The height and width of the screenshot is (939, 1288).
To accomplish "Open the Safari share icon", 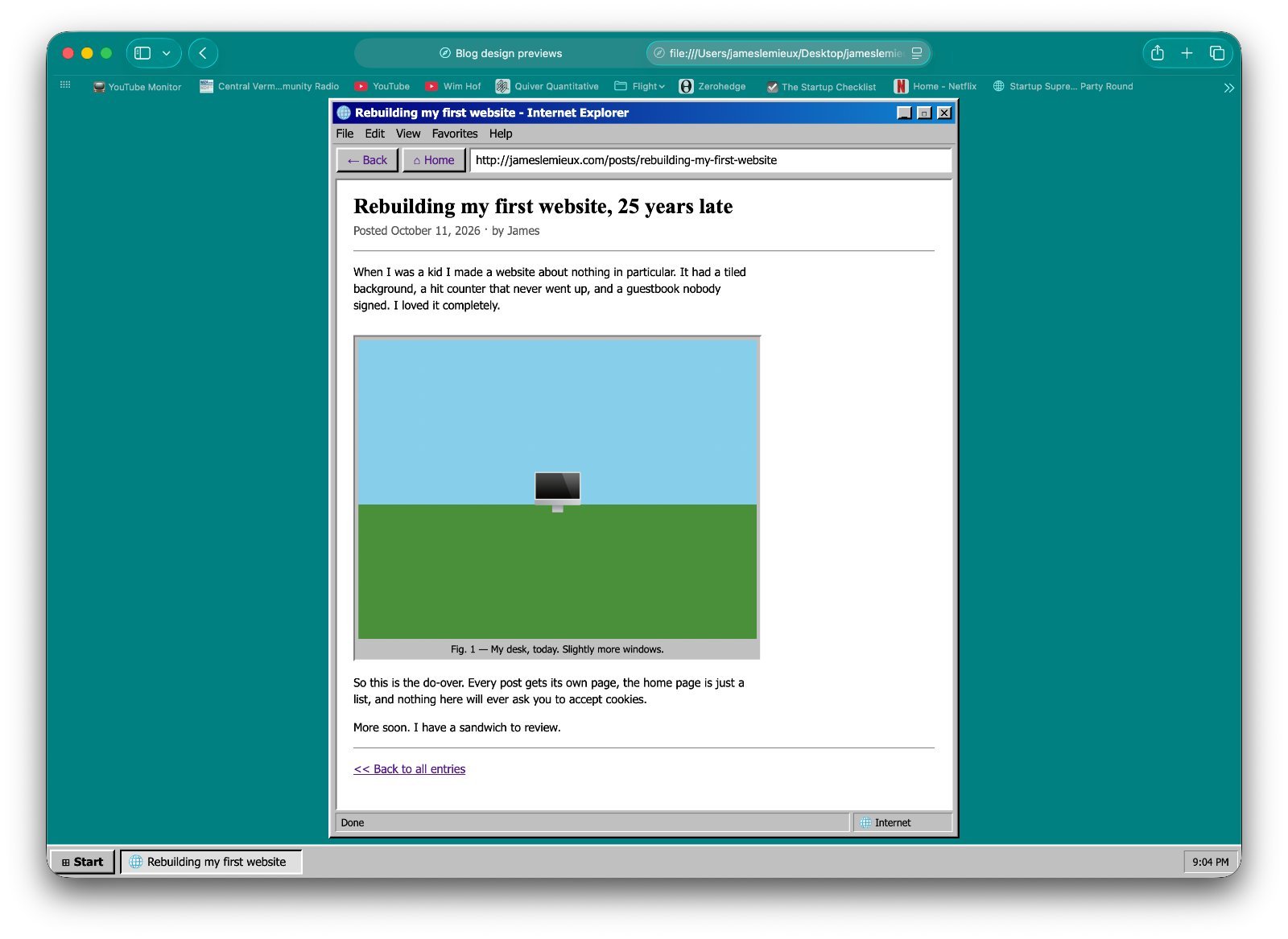I will pos(1158,53).
